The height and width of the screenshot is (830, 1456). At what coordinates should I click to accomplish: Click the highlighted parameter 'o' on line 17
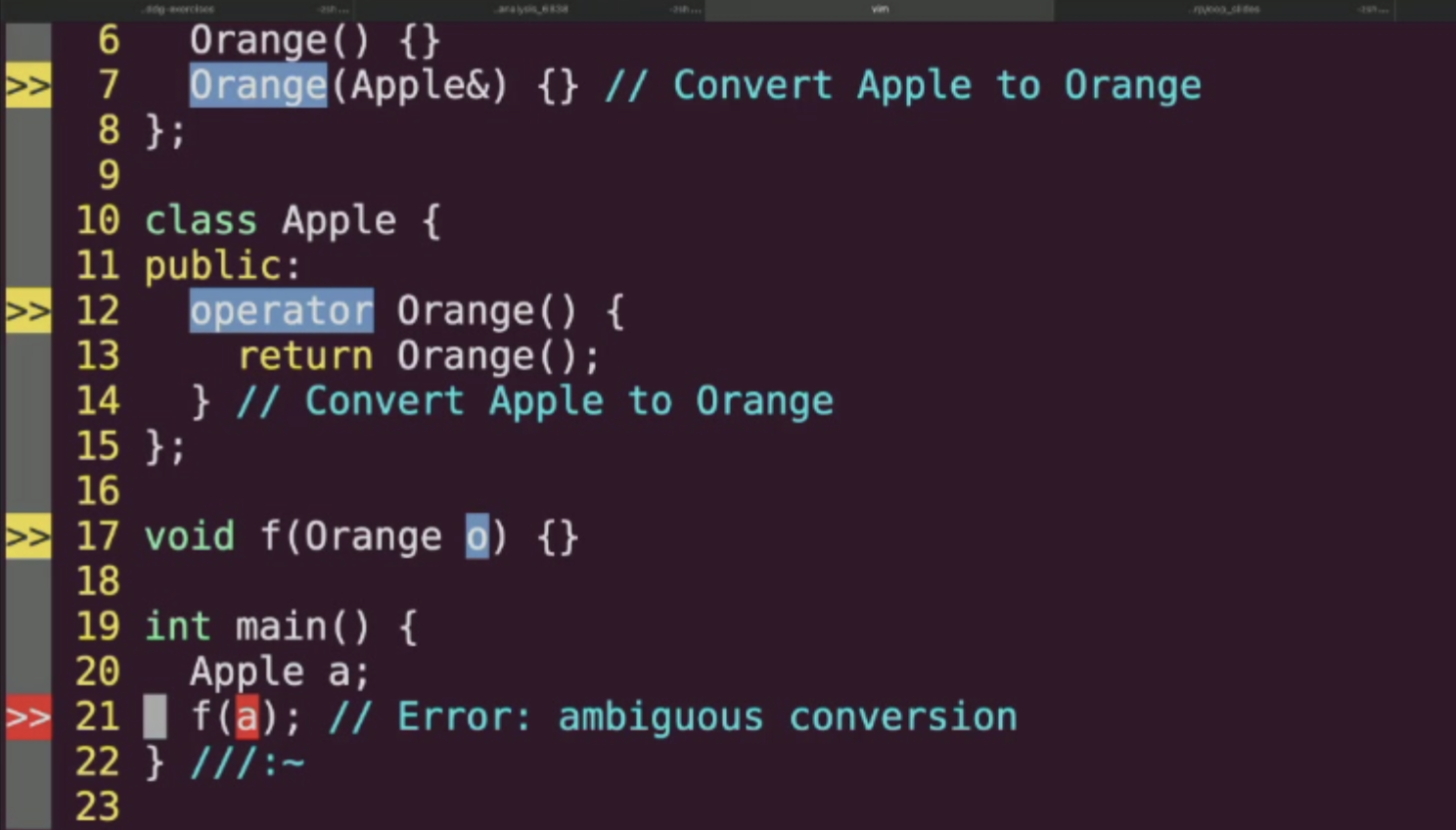[x=477, y=536]
